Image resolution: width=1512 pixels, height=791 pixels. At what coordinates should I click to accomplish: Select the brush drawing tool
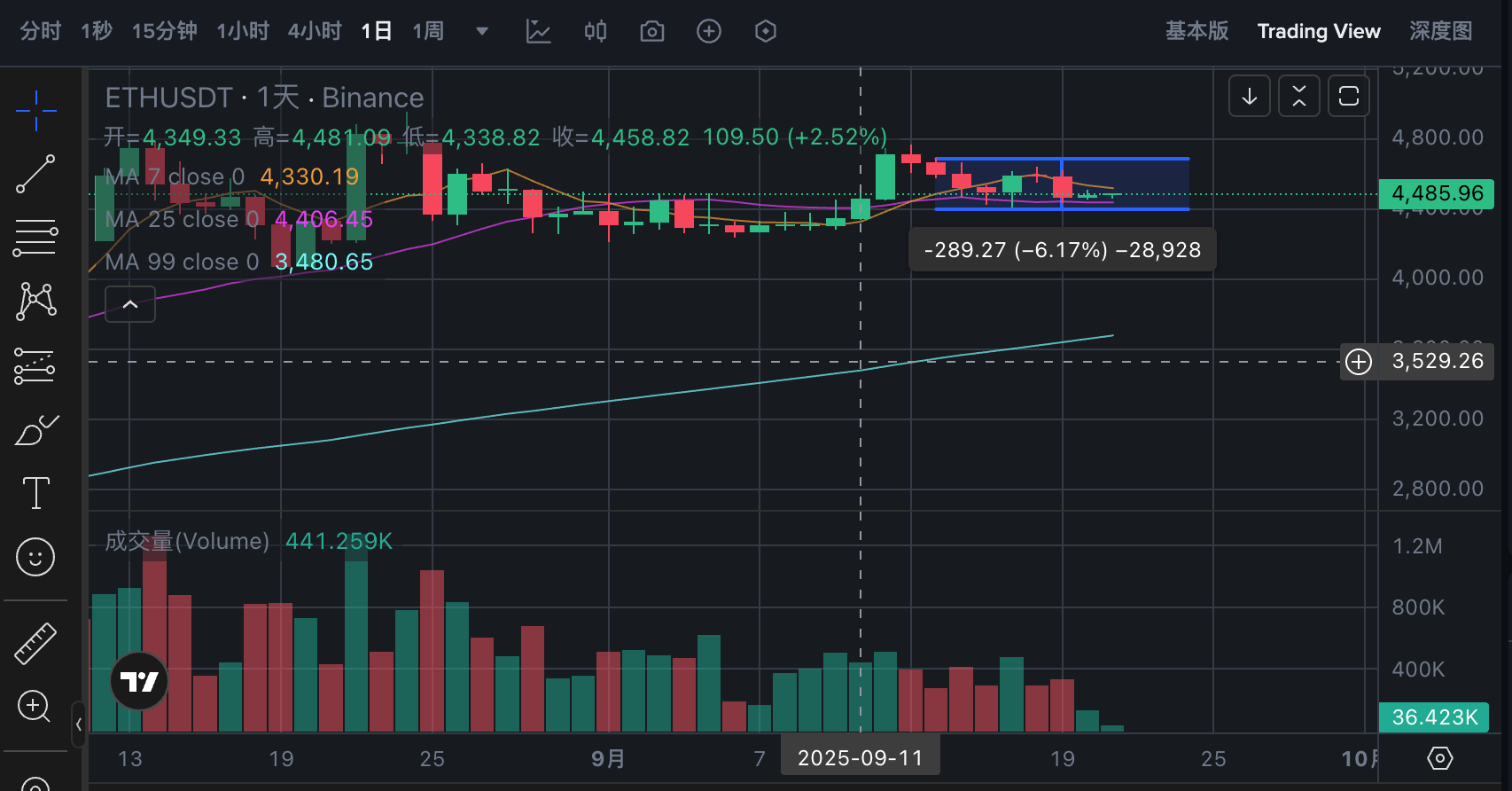(x=35, y=430)
